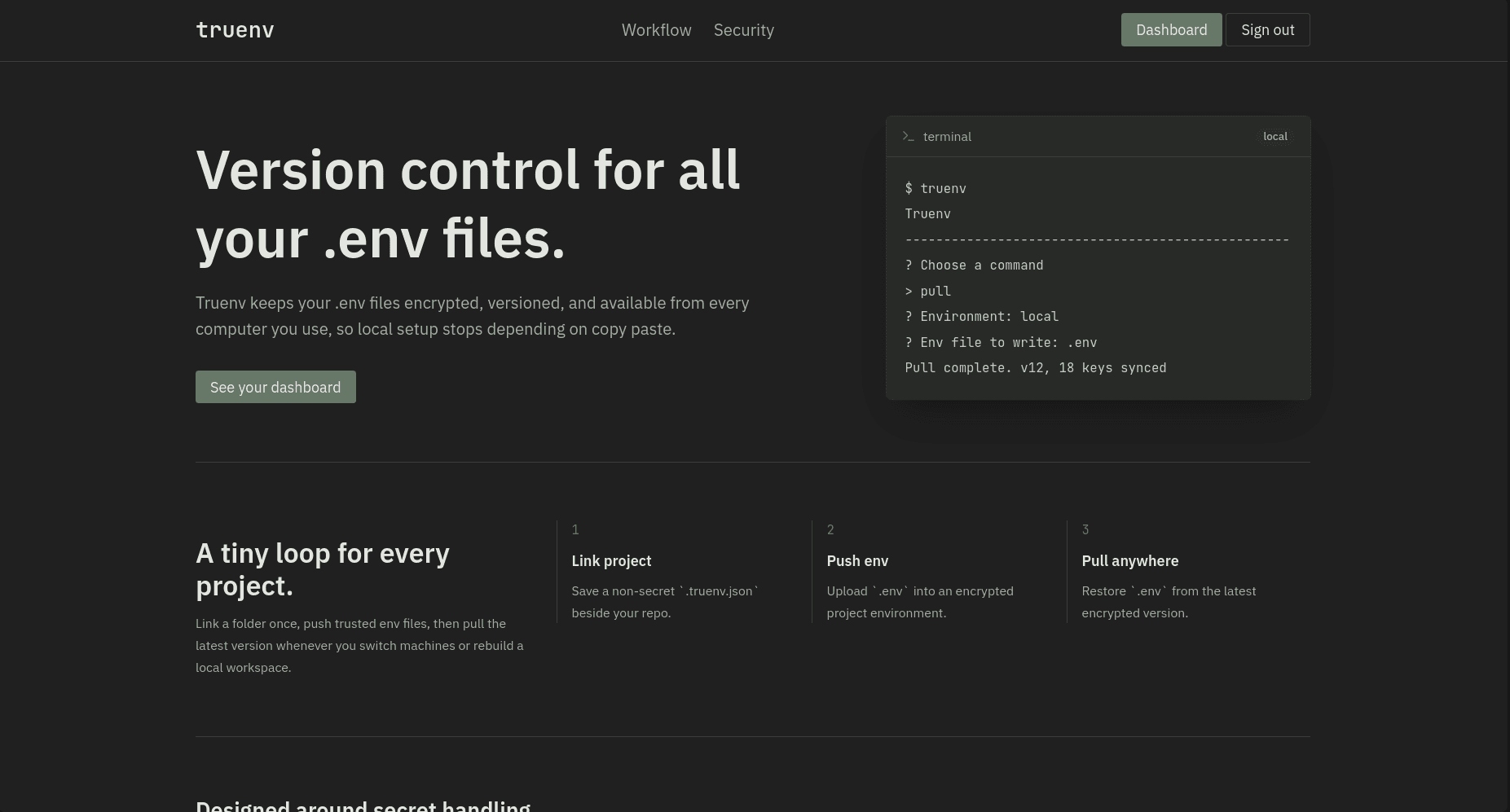Click the 'Pull anywhere' step title
Viewport: 1510px width, 812px height.
pyautogui.click(x=1129, y=560)
